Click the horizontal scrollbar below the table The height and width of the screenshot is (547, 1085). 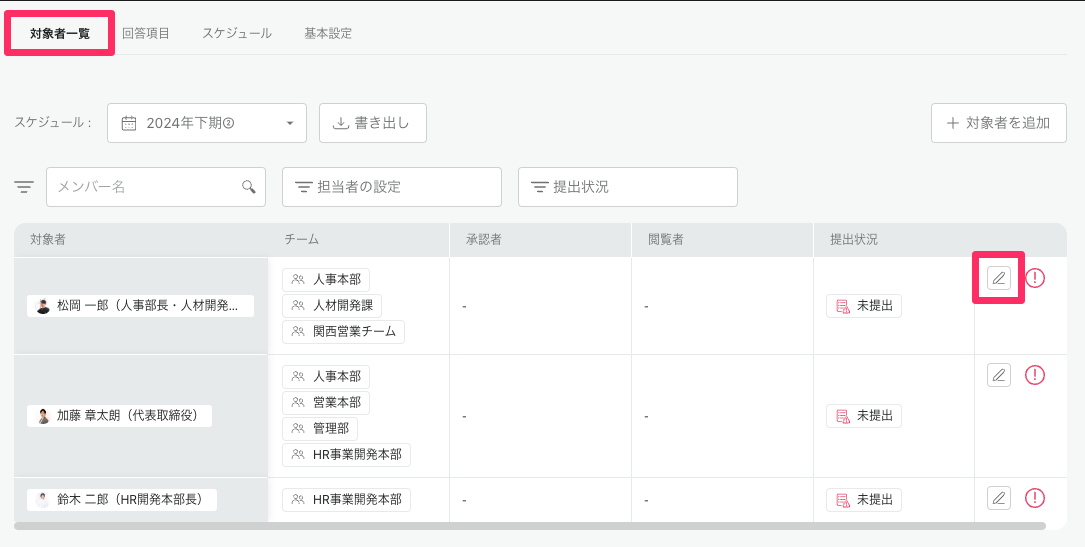coord(530,525)
